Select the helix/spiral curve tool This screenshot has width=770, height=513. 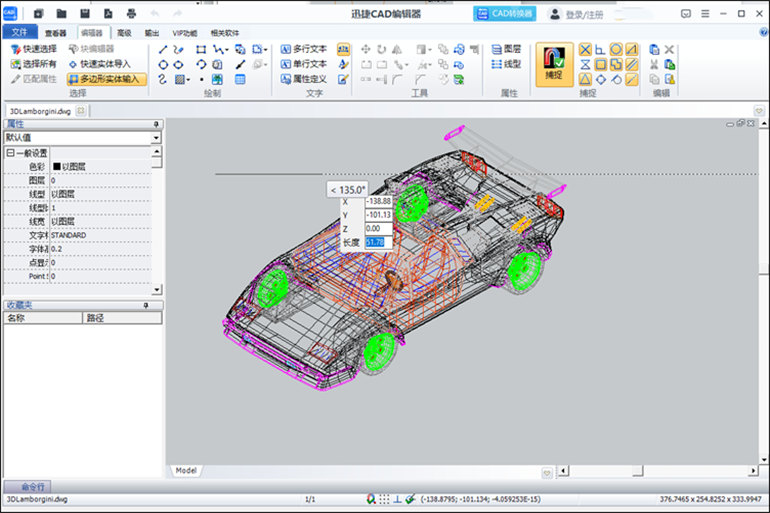163,79
